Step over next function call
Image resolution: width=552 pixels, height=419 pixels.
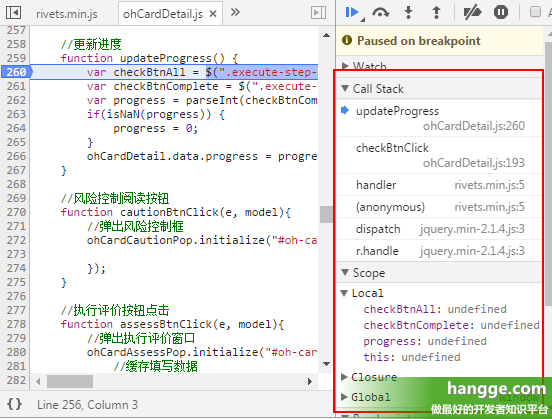coord(381,13)
